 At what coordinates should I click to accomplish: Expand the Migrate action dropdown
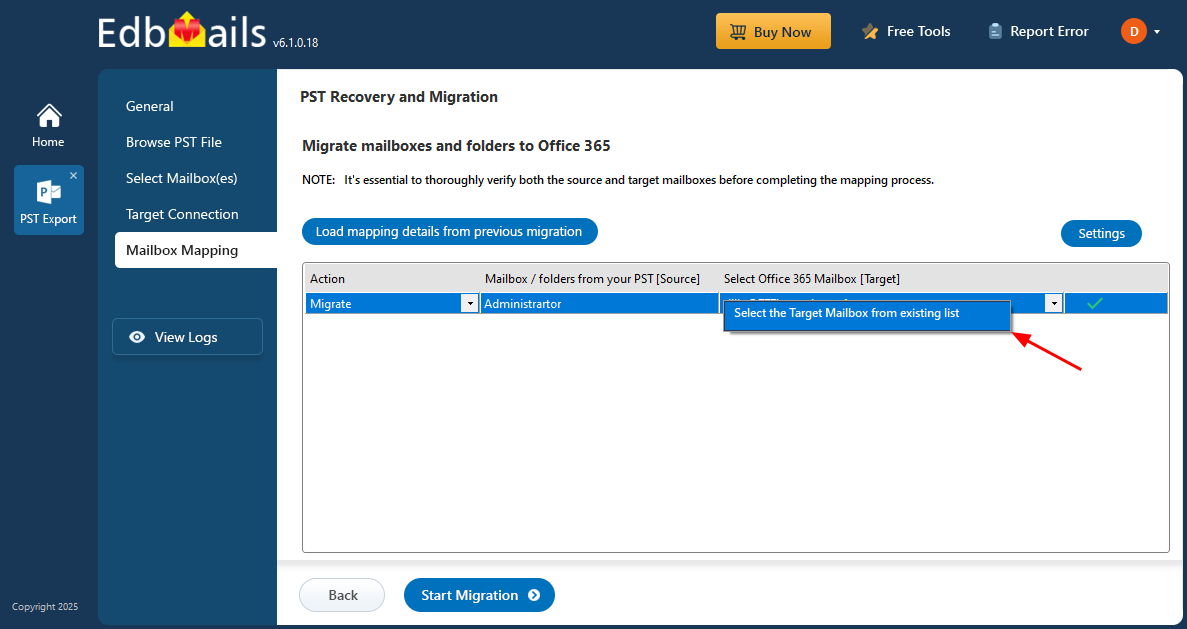[469, 304]
